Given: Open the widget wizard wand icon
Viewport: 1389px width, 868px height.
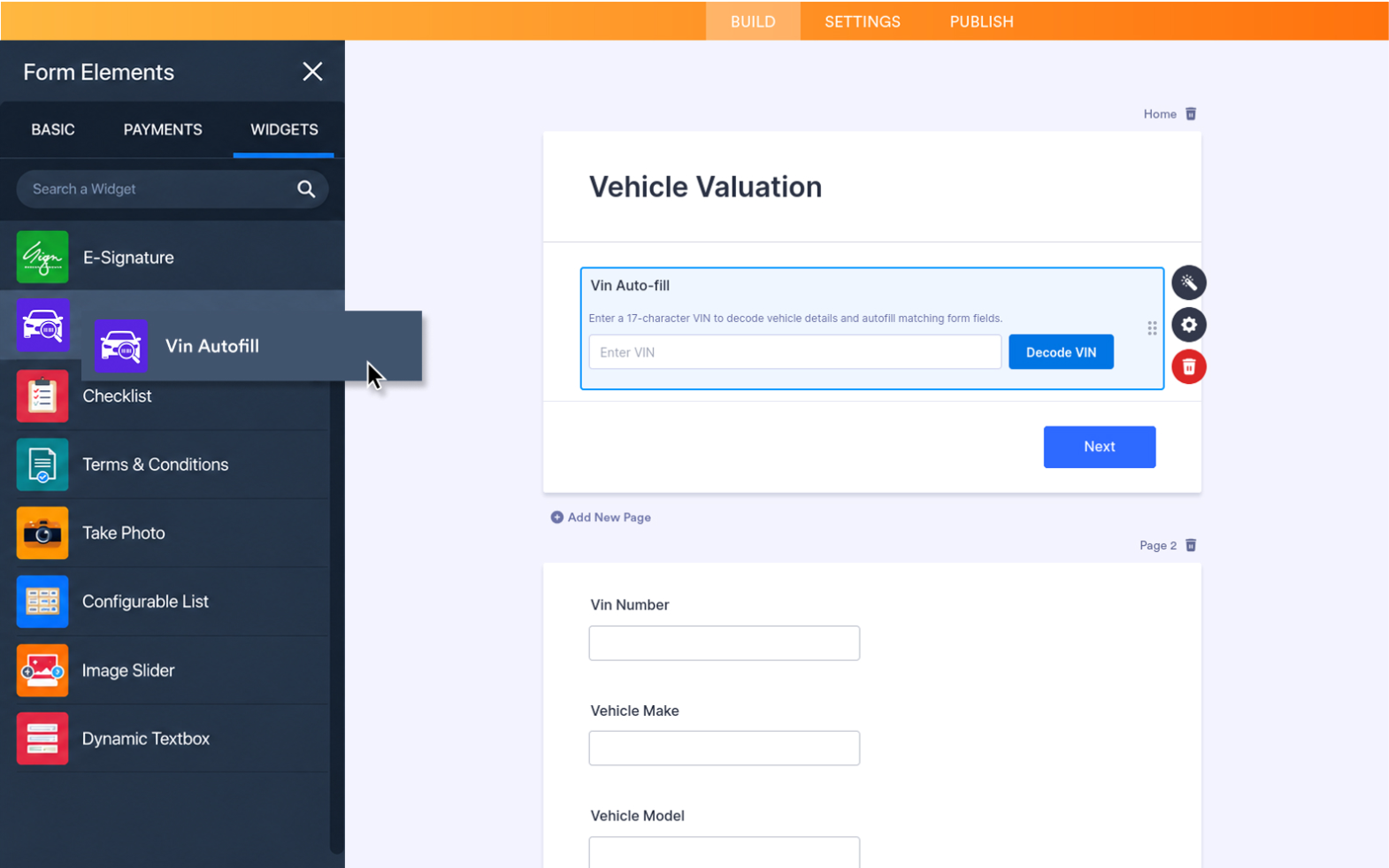Looking at the screenshot, I should [1188, 283].
